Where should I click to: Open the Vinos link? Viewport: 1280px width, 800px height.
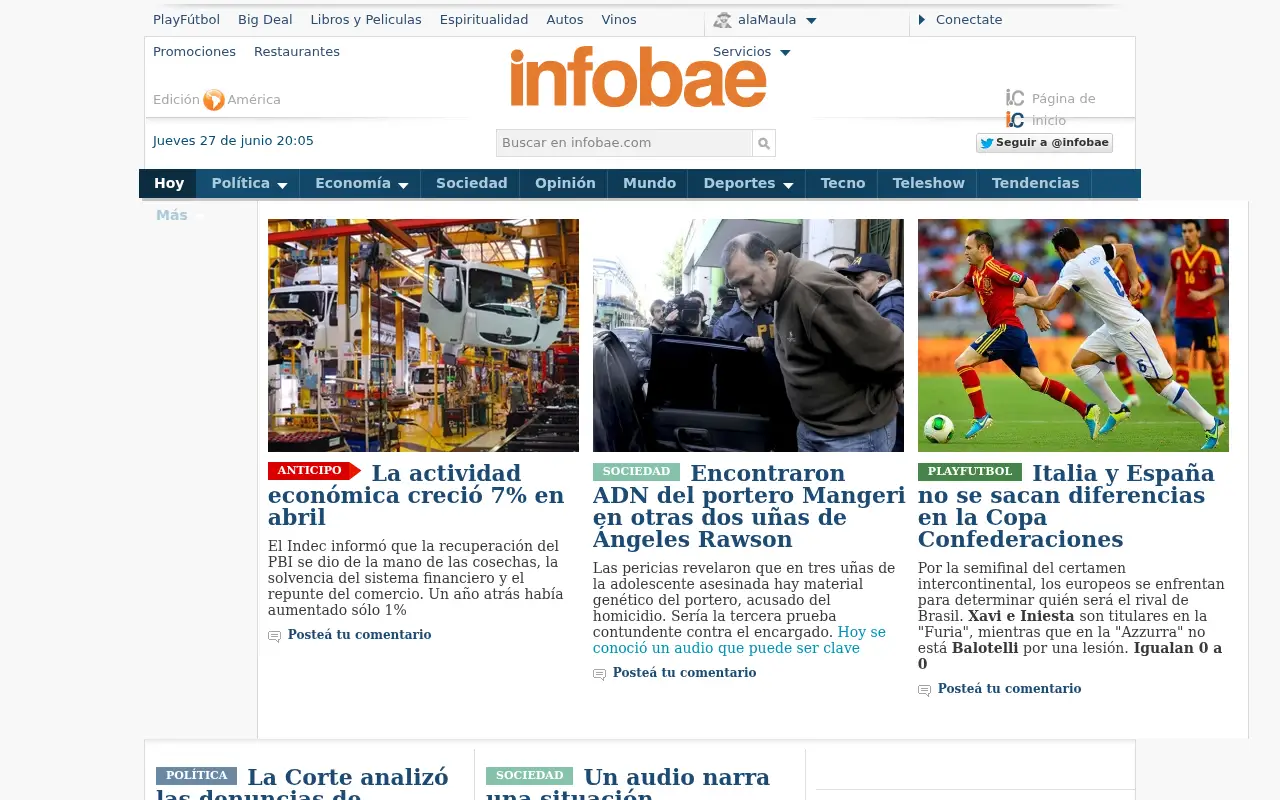tap(619, 20)
